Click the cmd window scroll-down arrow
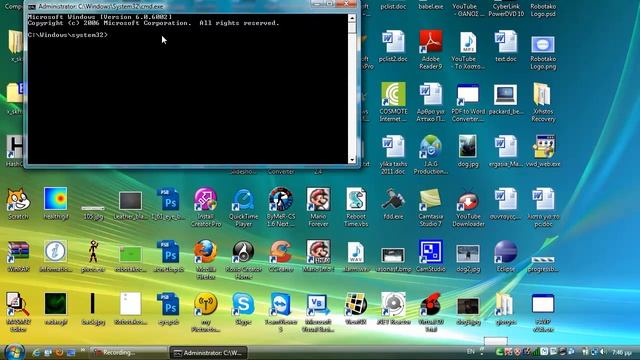The height and width of the screenshot is (360, 640). [x=352, y=160]
